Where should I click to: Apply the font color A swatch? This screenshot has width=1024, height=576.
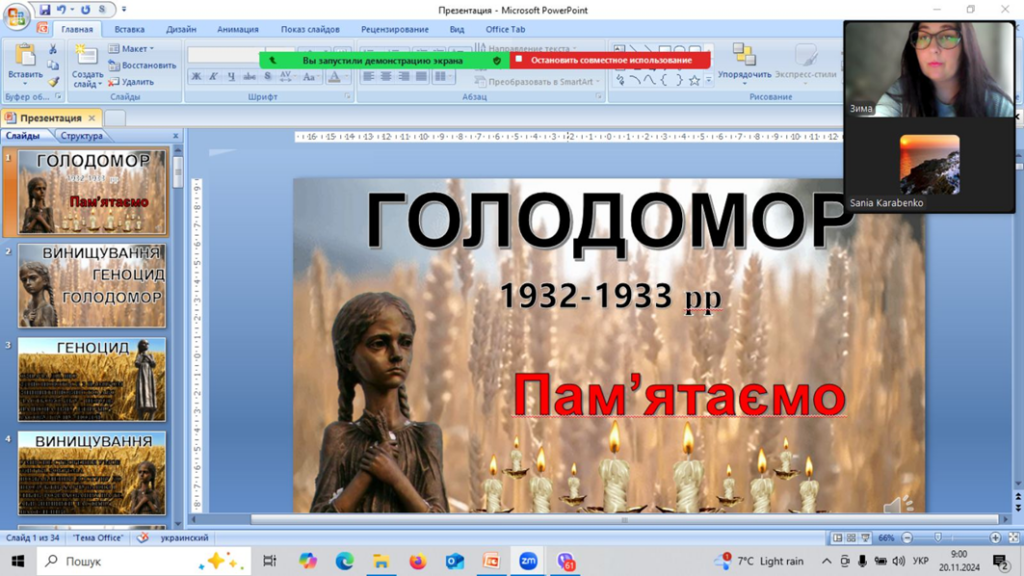click(334, 77)
